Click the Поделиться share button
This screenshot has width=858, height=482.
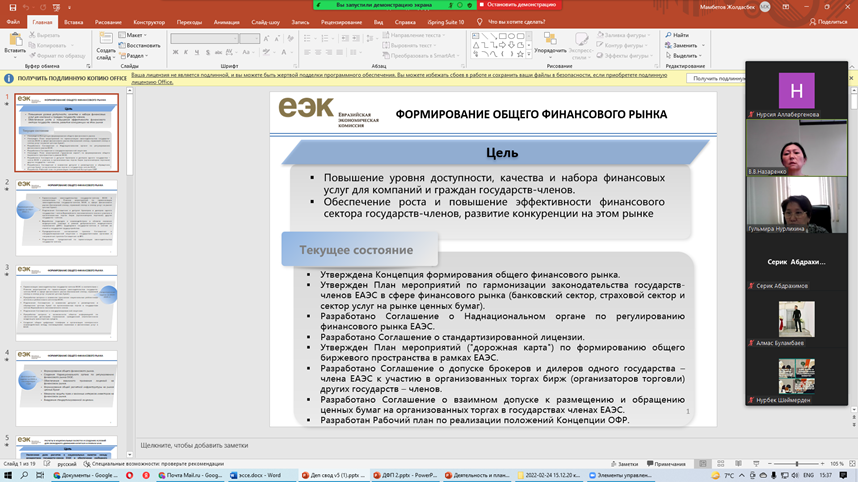tap(828, 22)
